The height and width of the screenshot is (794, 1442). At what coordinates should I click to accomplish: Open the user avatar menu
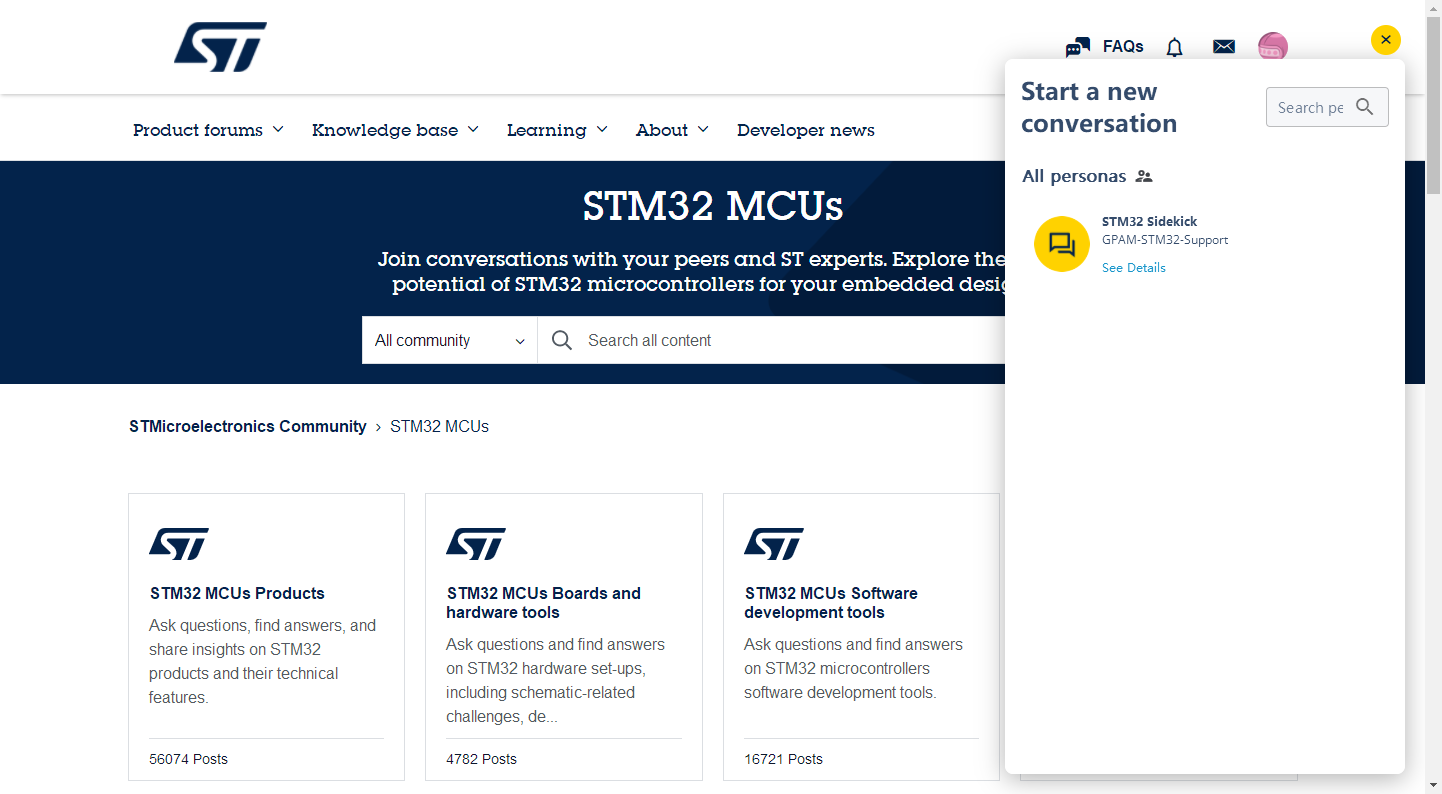click(1272, 46)
